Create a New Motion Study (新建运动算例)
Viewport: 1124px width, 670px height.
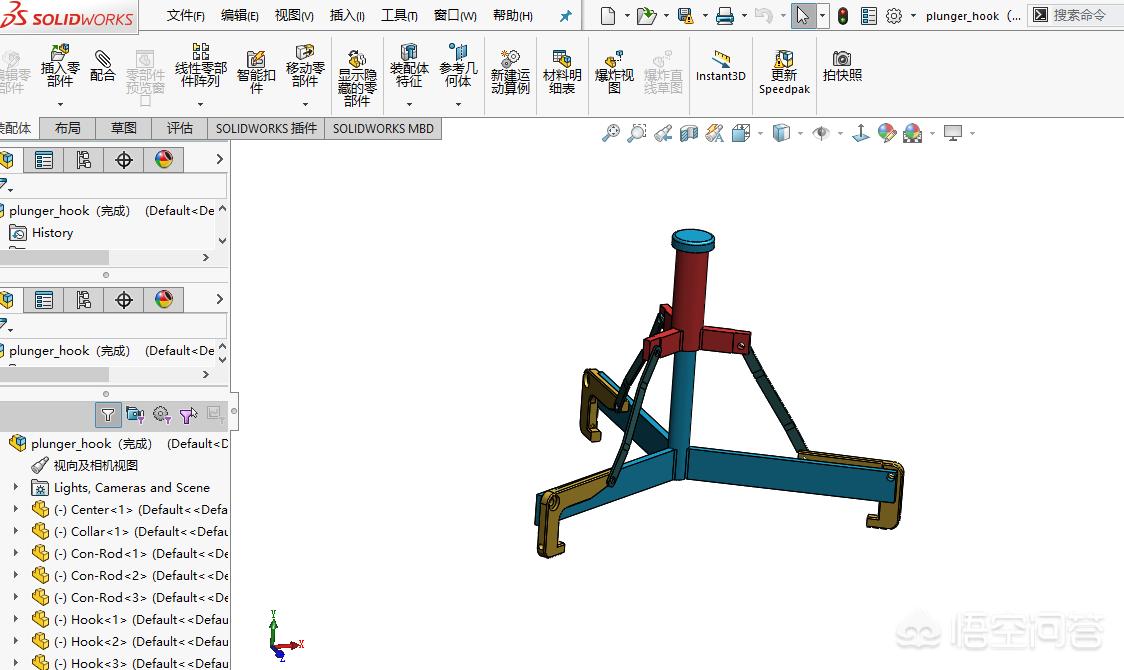510,72
